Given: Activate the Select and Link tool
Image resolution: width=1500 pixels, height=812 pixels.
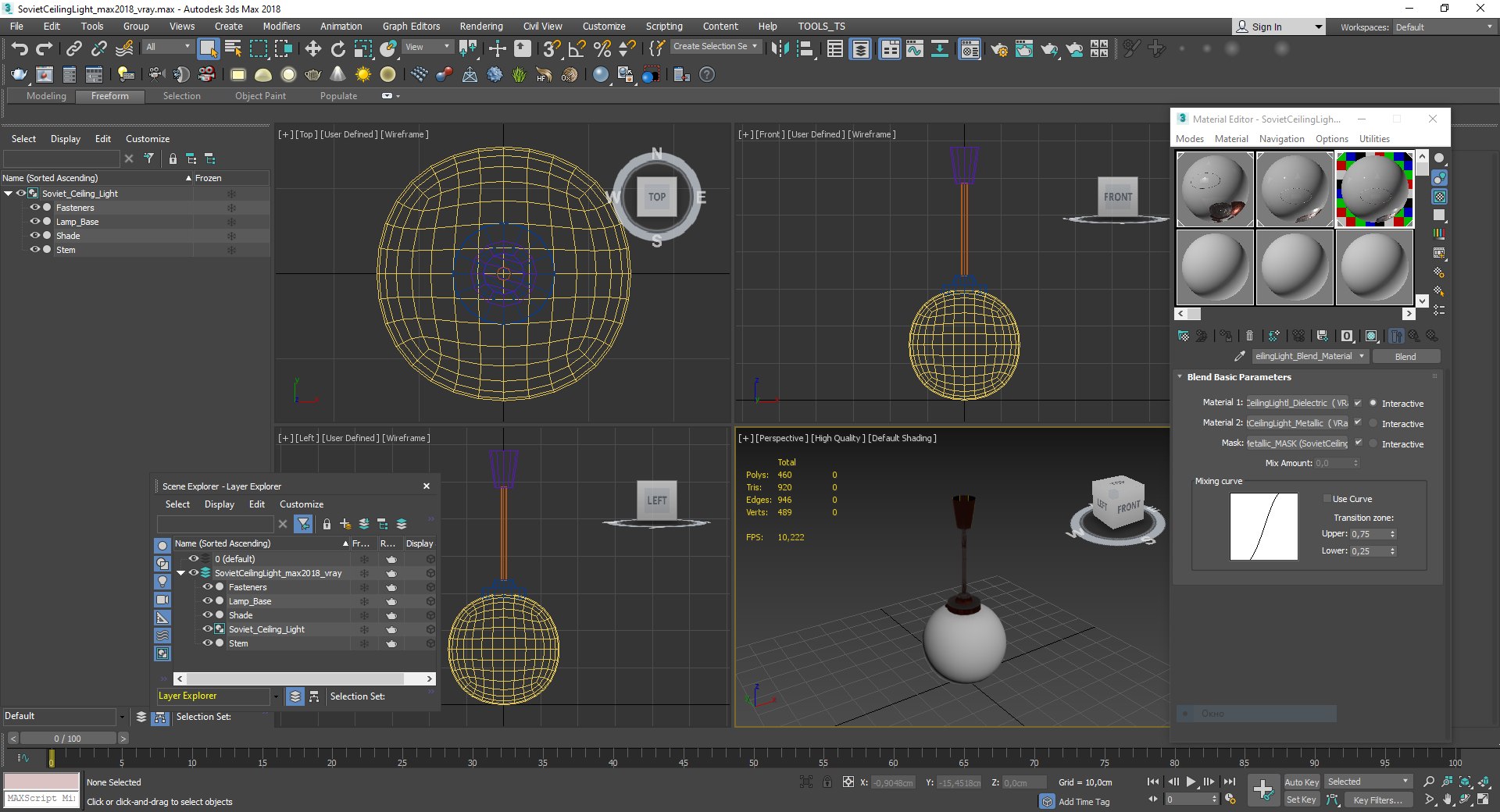Looking at the screenshot, I should point(73,49).
